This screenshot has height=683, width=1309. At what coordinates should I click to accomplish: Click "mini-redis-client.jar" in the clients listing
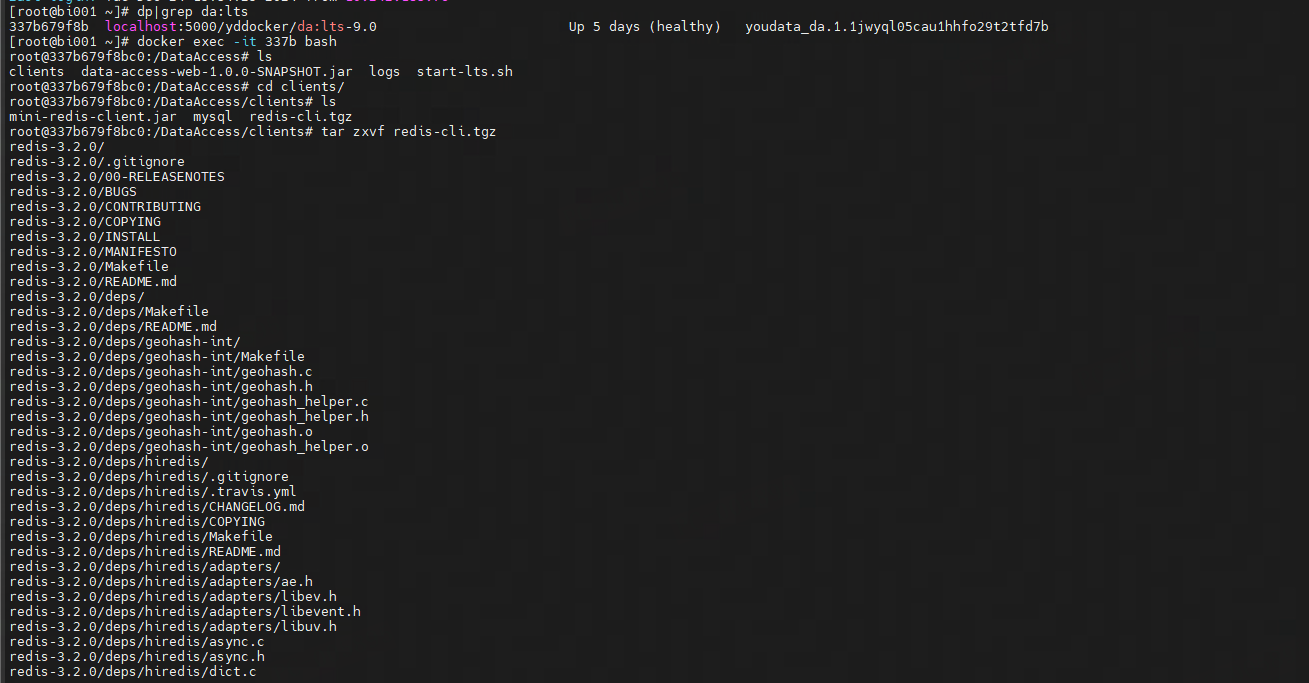tap(93, 117)
